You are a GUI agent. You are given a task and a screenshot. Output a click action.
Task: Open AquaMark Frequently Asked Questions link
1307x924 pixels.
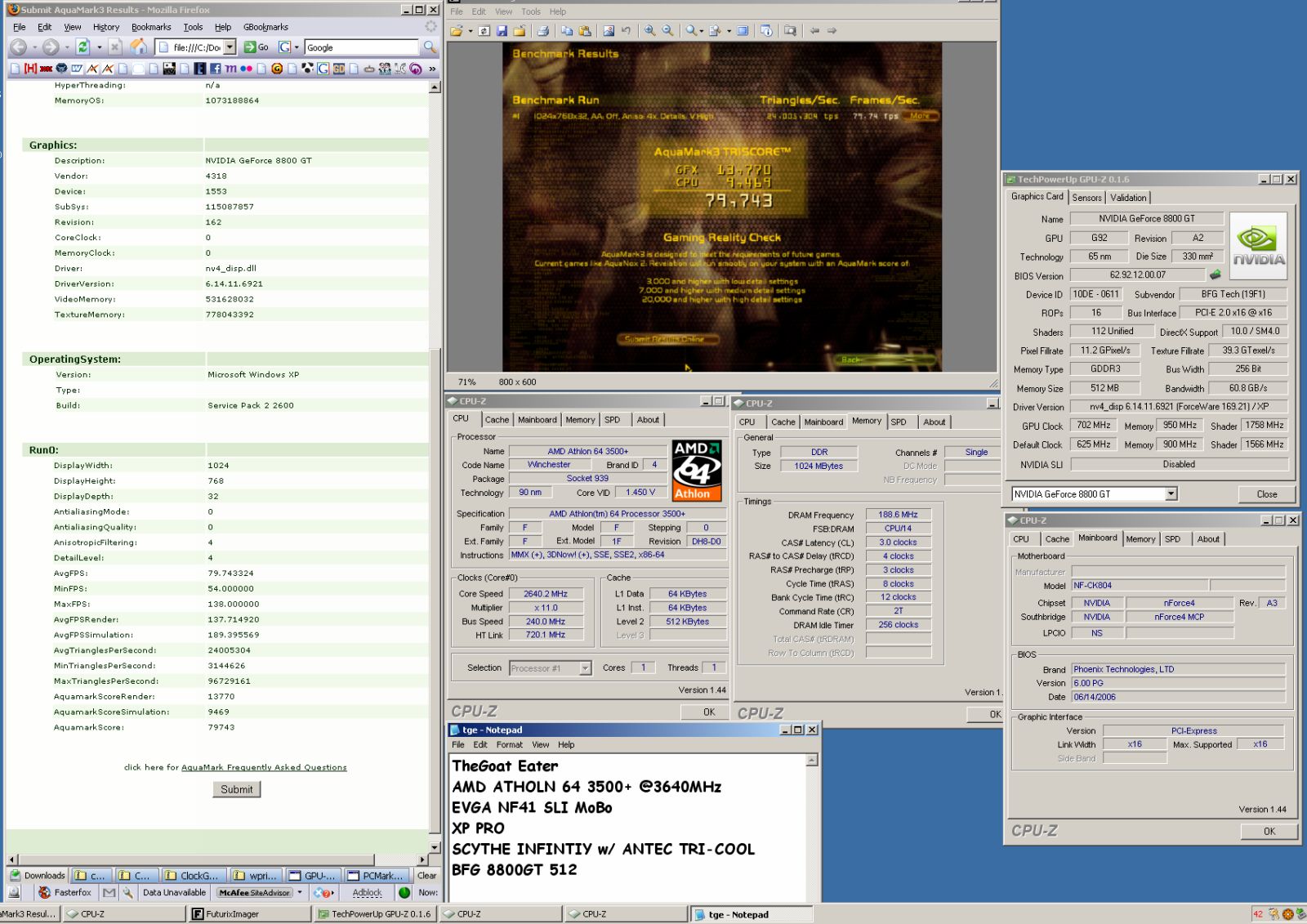(264, 767)
